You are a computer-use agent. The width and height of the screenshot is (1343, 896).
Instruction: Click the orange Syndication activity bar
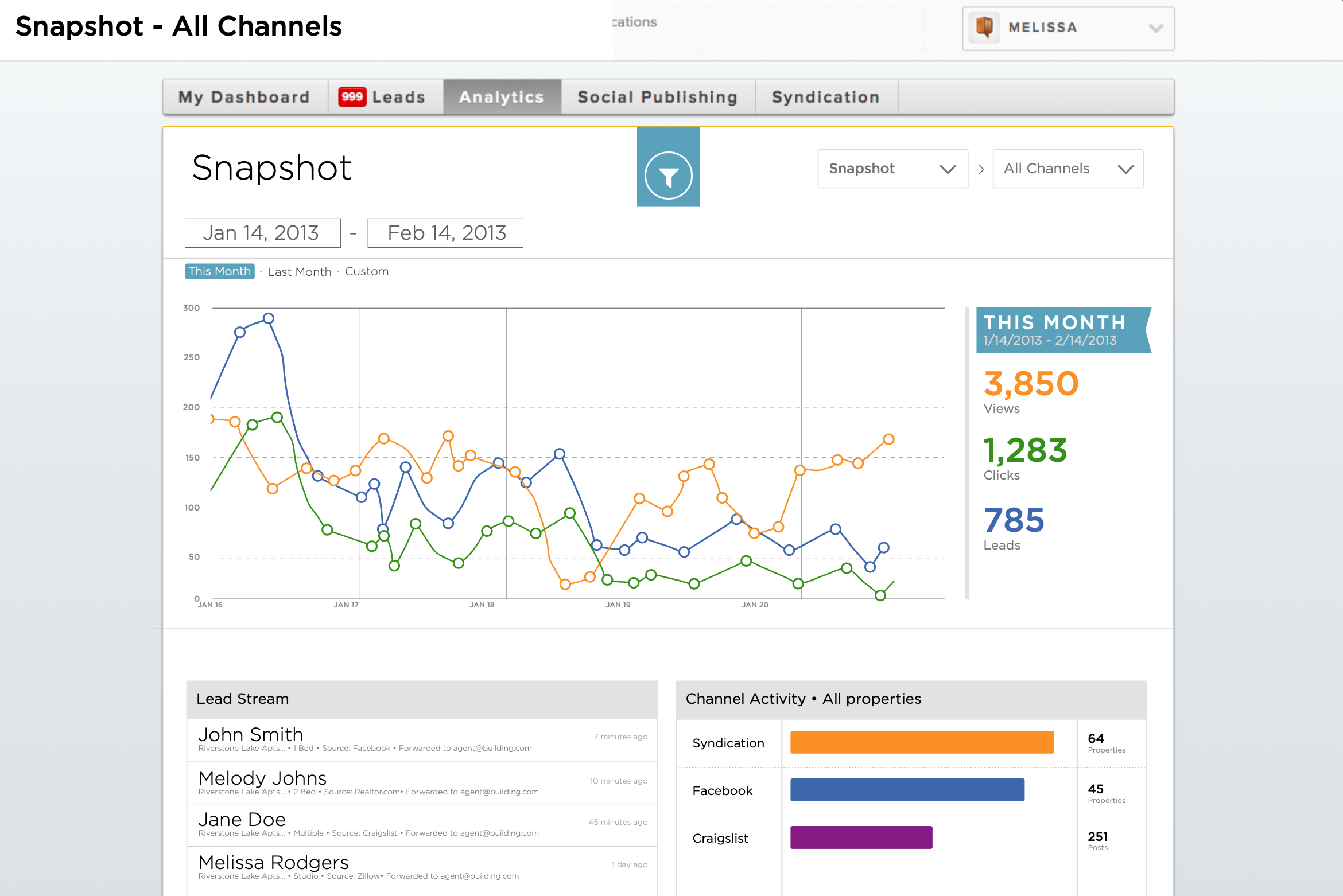point(921,742)
